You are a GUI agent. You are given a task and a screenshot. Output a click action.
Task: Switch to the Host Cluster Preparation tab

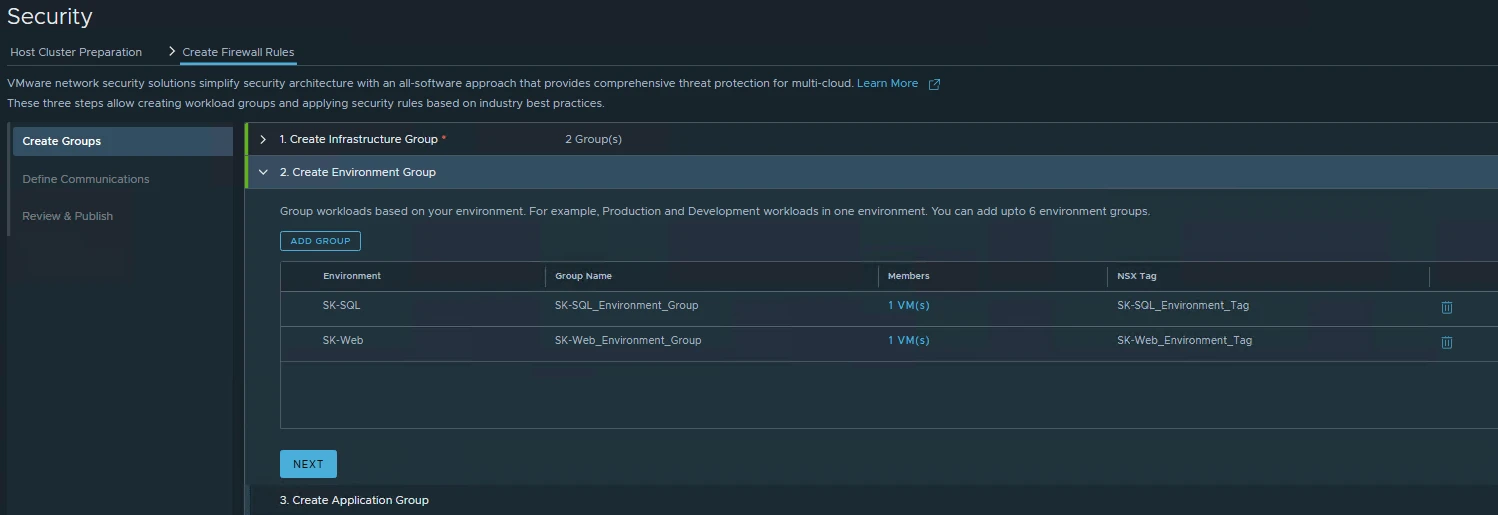click(76, 52)
